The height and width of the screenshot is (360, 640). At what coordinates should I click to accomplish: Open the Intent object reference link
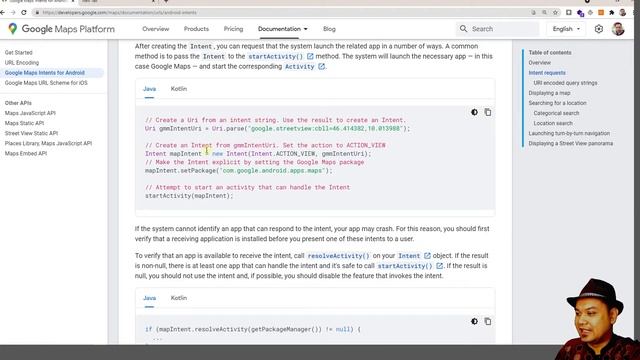[x=414, y=256]
